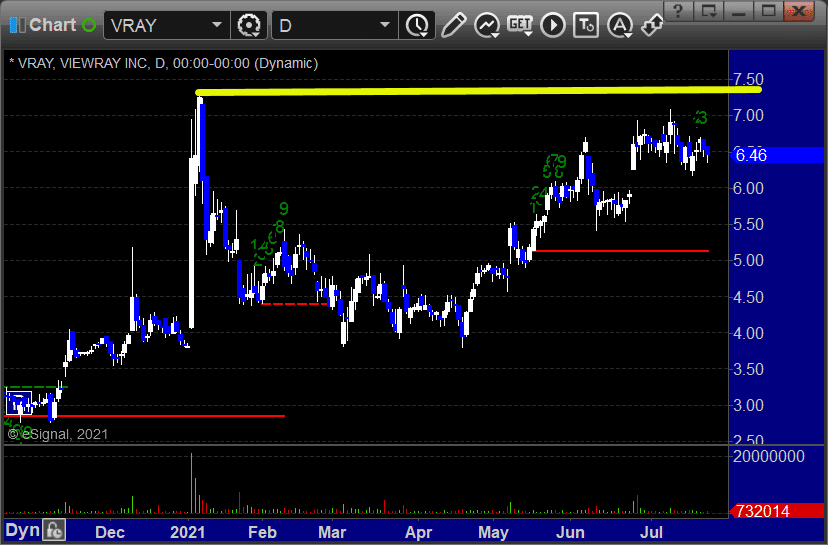Open the studies line-chart icon menu

[486, 25]
